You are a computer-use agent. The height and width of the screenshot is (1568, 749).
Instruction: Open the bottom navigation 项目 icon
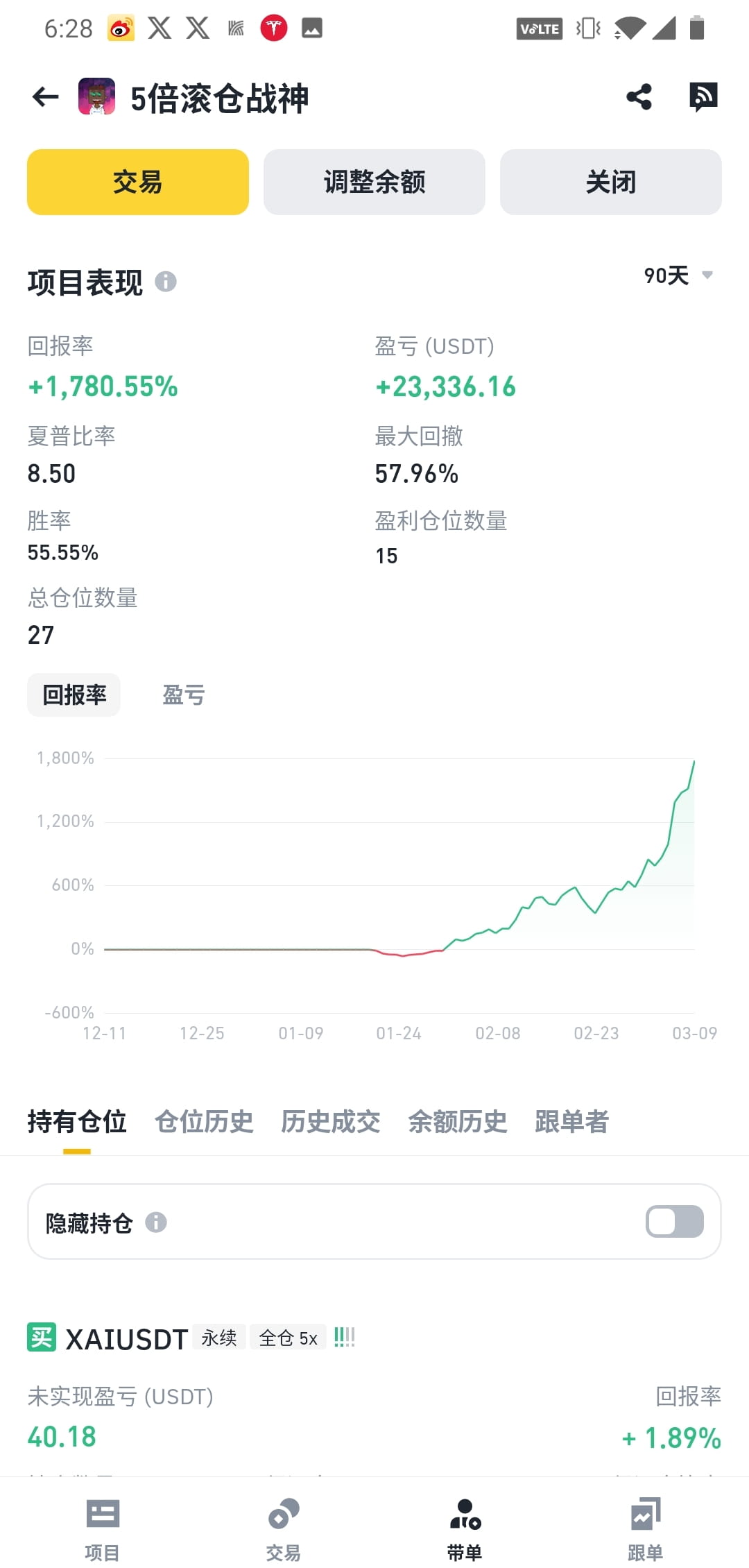[x=101, y=1519]
